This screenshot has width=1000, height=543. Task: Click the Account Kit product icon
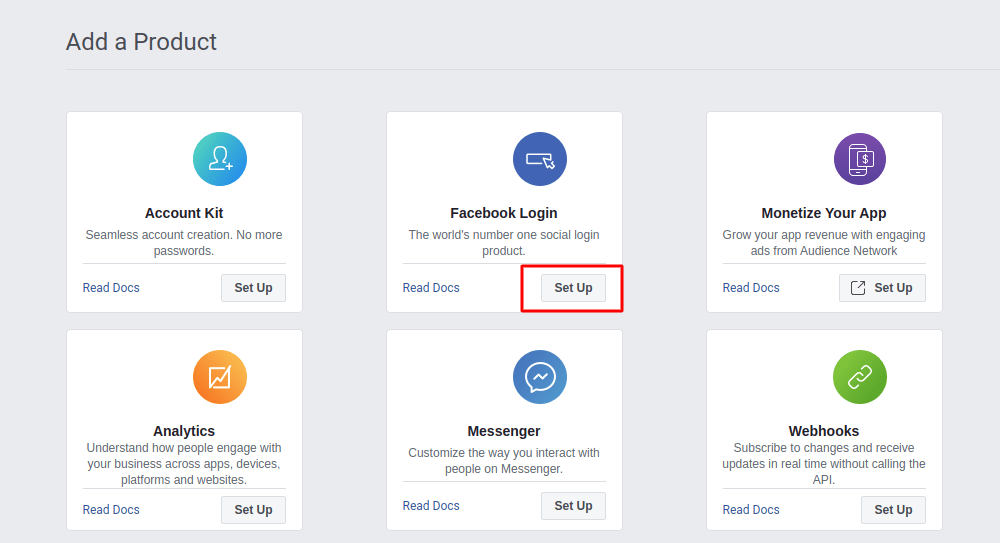(x=220, y=159)
